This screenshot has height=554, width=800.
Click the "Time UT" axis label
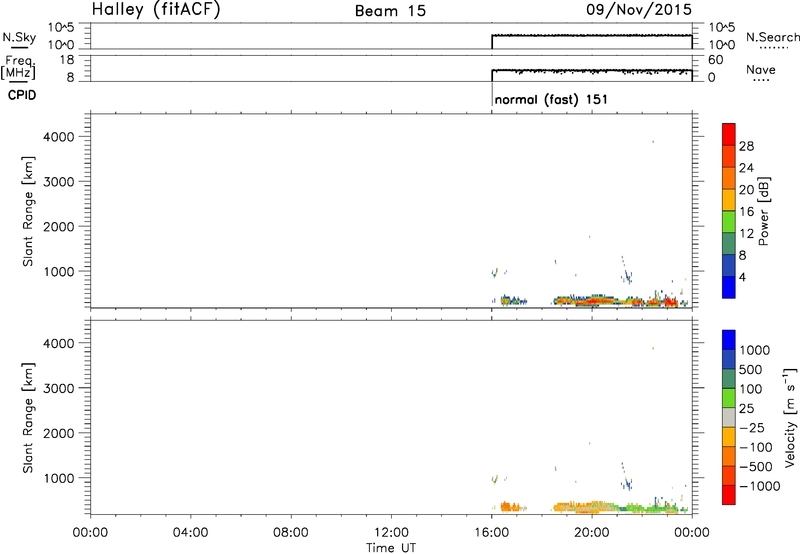pyautogui.click(x=391, y=548)
